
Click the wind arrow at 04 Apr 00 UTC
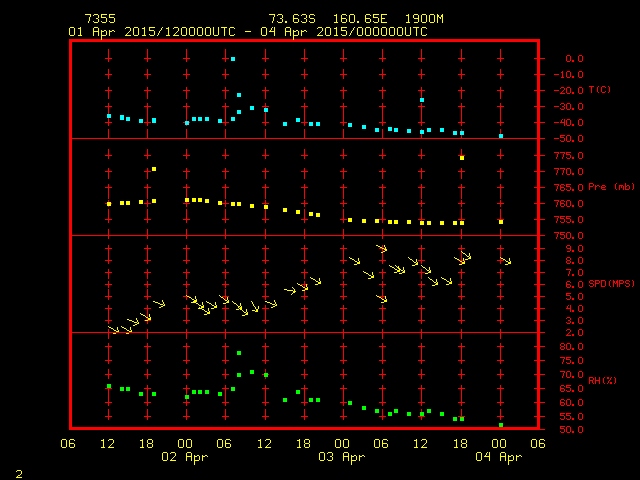pos(505,260)
